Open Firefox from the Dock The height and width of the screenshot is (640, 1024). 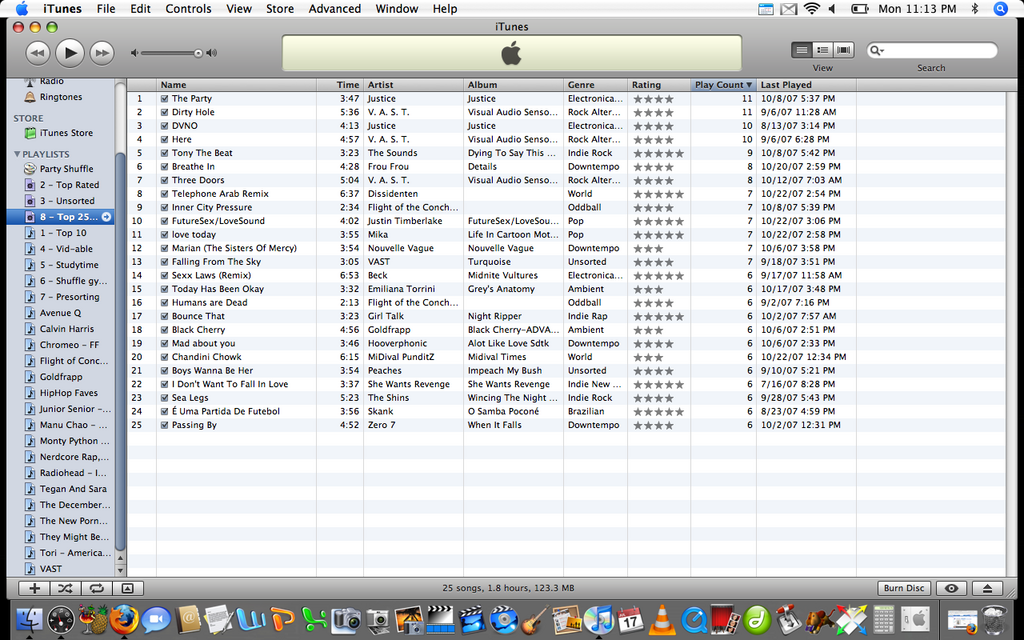pyautogui.click(x=123, y=619)
